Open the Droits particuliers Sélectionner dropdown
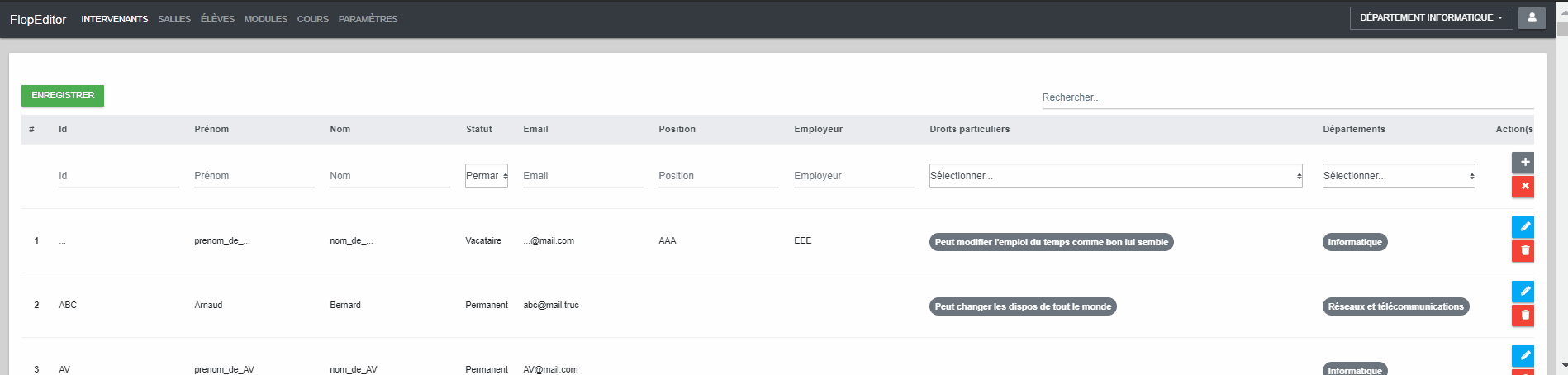This screenshot has height=375, width=1568. [1116, 176]
